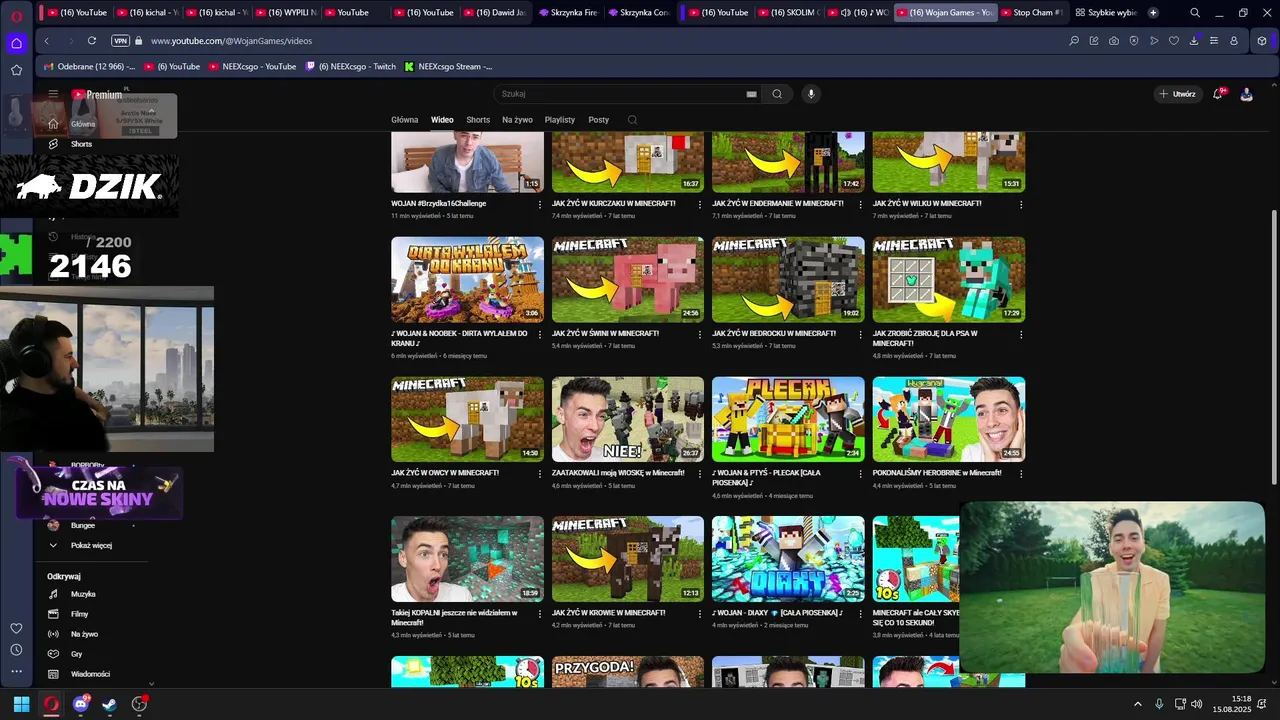Expand Pokaż więcej in subscriptions list
Image resolution: width=1280 pixels, height=720 pixels.
tap(91, 546)
